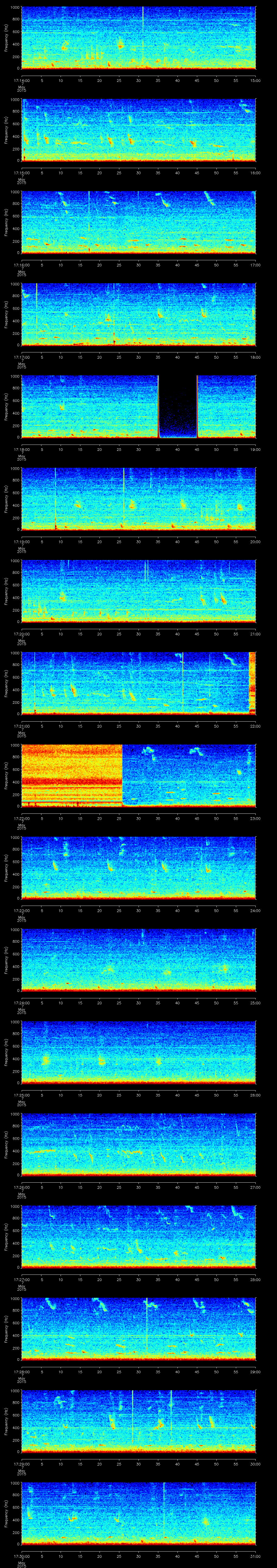Click Frequency (Hz) axis label of 17:14:00 spectrogram
The image size is (277, 1568).
click(6, 38)
